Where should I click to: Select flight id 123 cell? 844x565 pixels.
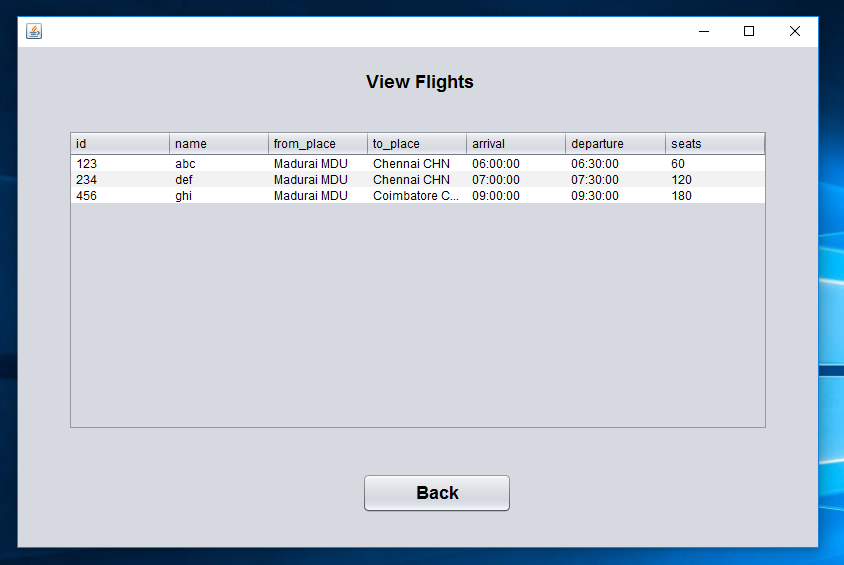[120, 164]
